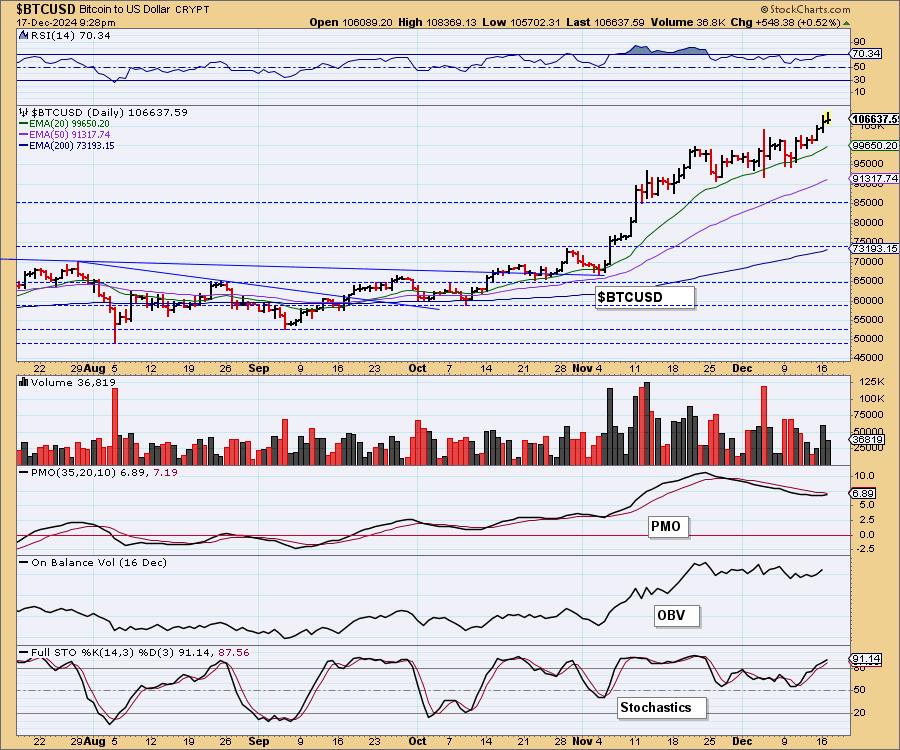Click the RSI(14) area-chart legend icon

23,35
